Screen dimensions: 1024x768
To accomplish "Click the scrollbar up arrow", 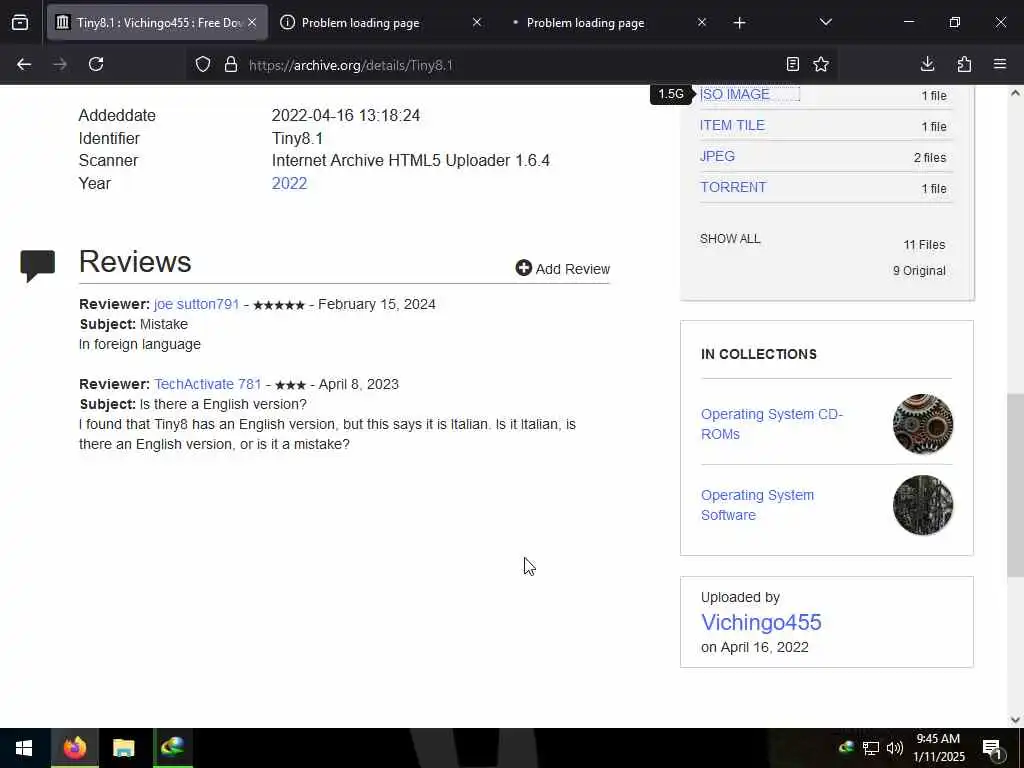I will (x=1015, y=93).
